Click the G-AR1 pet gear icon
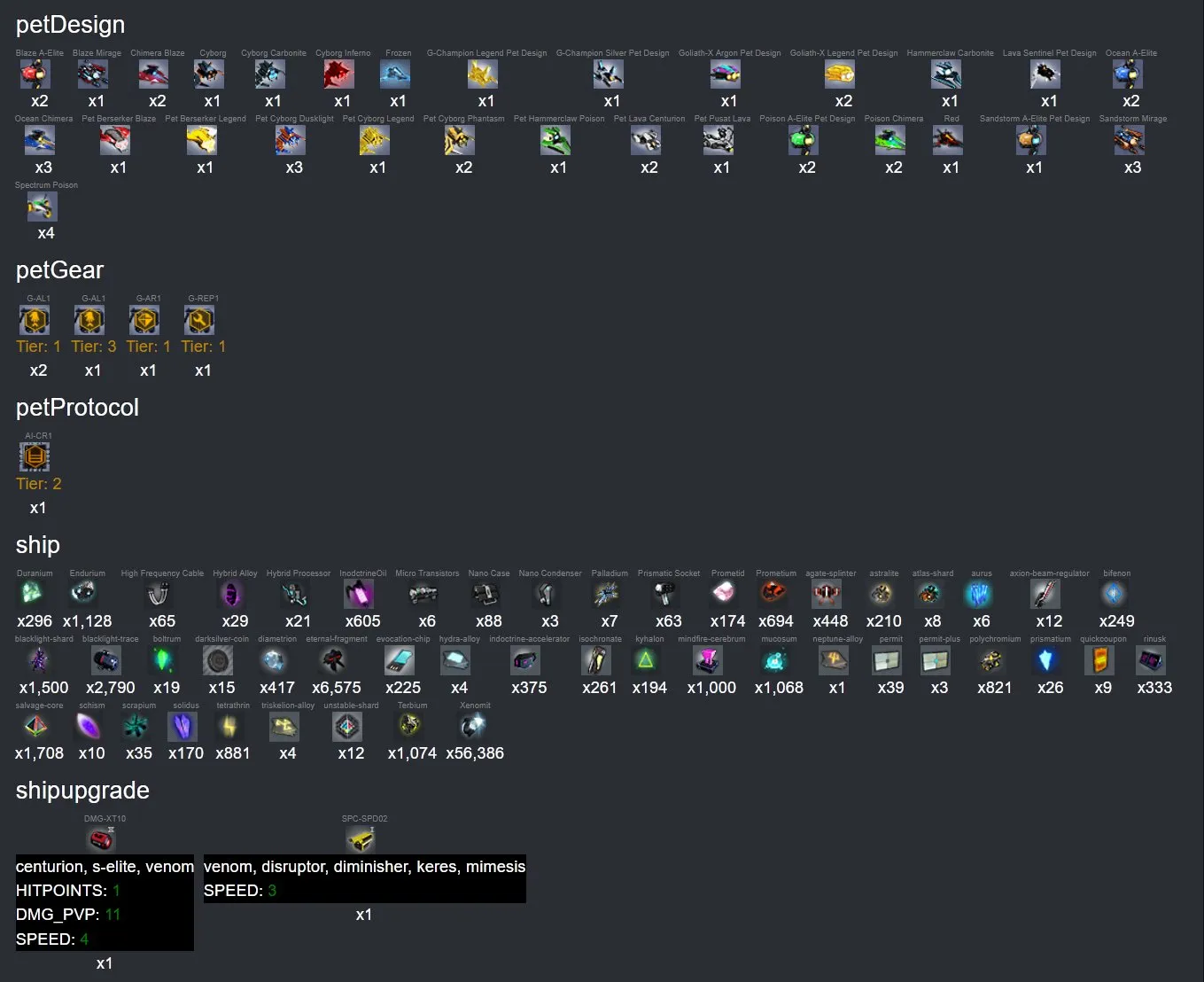Screen dimensions: 1204x982 144,320
